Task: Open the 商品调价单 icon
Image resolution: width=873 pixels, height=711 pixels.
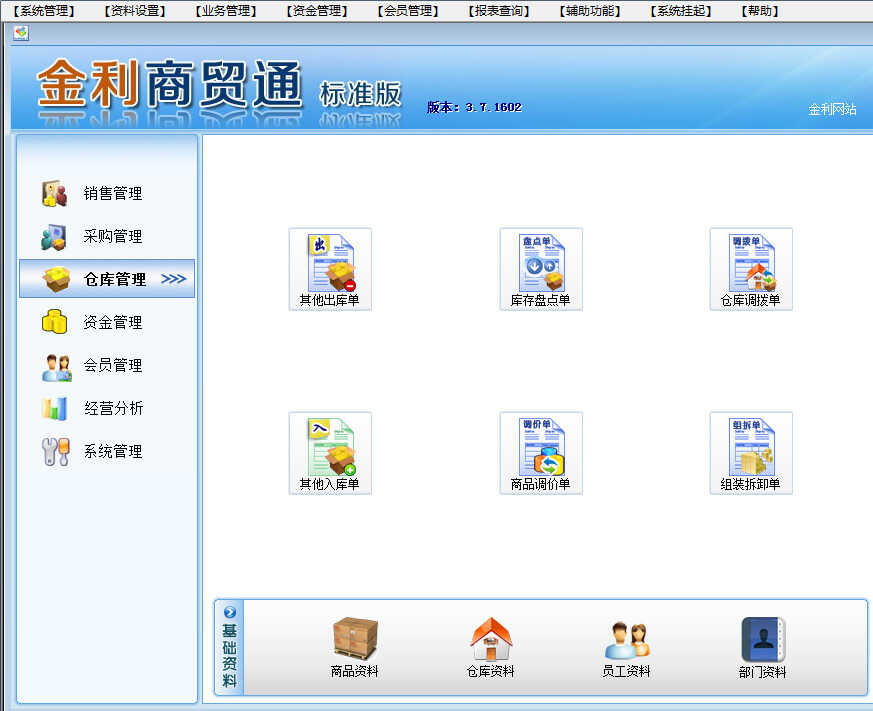Action: 541,453
